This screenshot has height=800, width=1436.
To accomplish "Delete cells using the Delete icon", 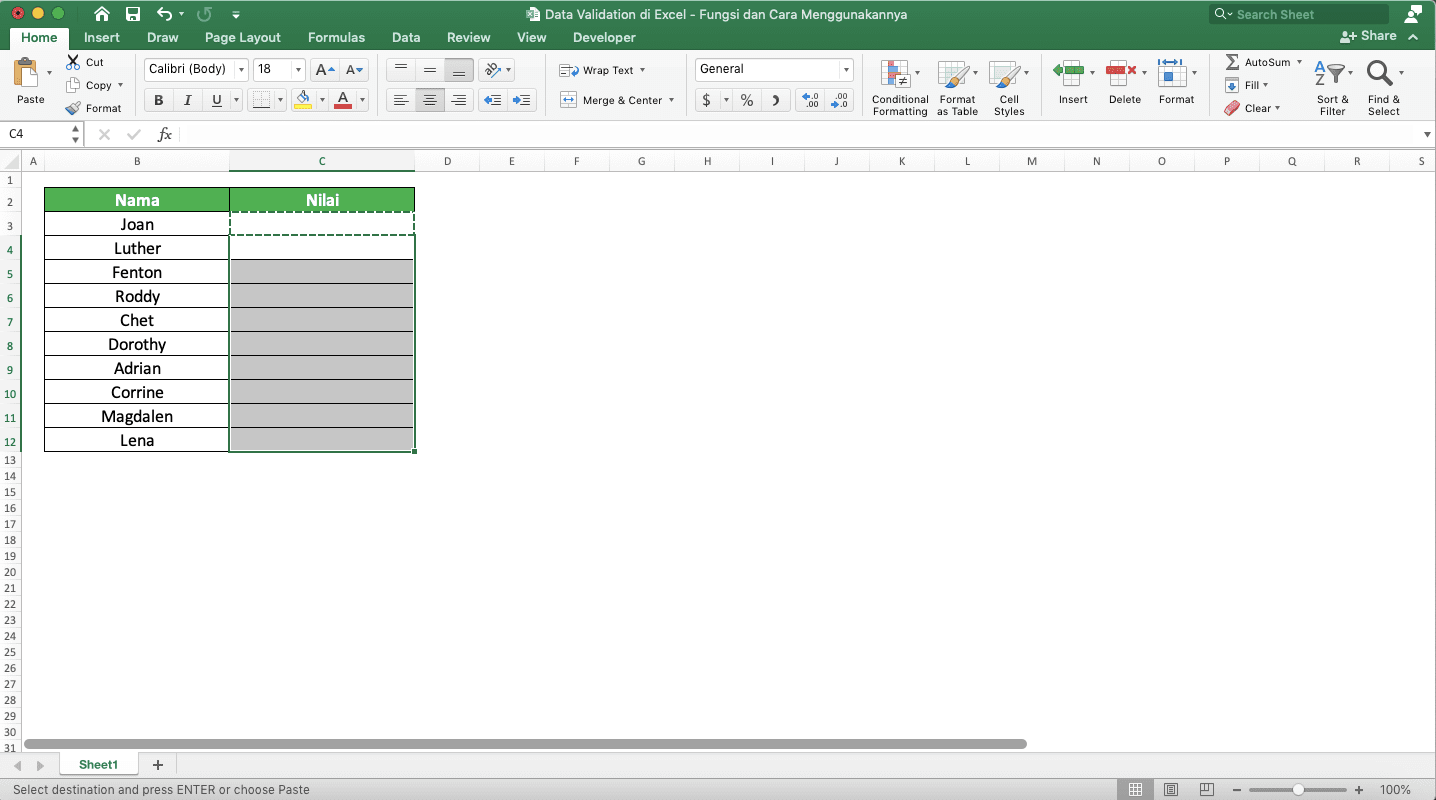I will click(1122, 71).
